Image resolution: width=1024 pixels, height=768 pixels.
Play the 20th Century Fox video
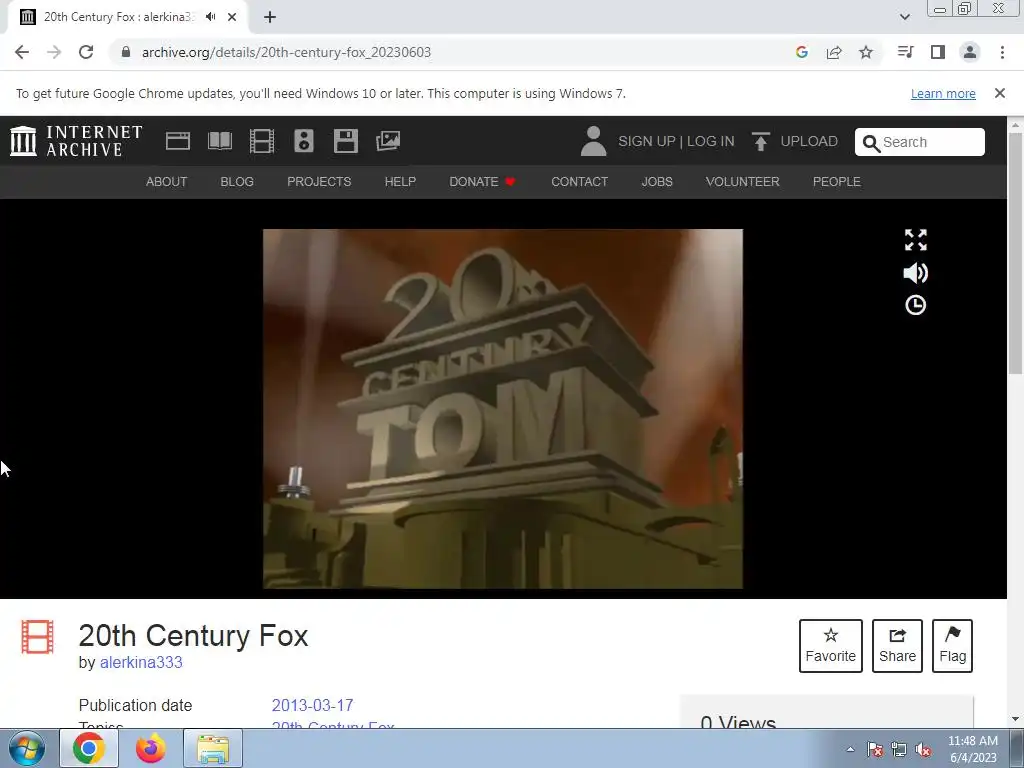point(502,409)
